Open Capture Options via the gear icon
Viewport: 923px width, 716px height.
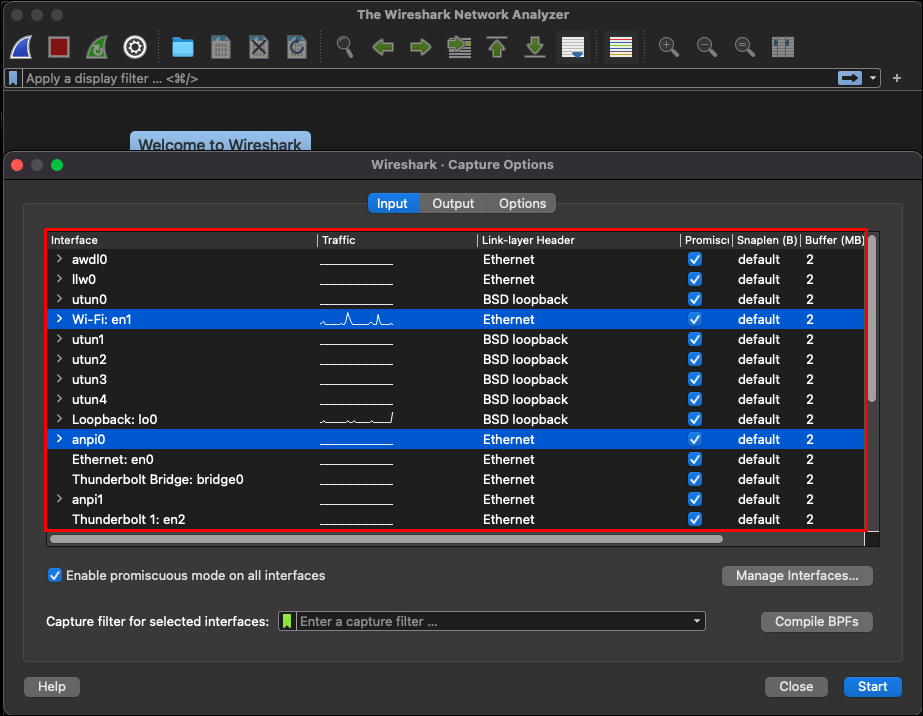[x=133, y=46]
